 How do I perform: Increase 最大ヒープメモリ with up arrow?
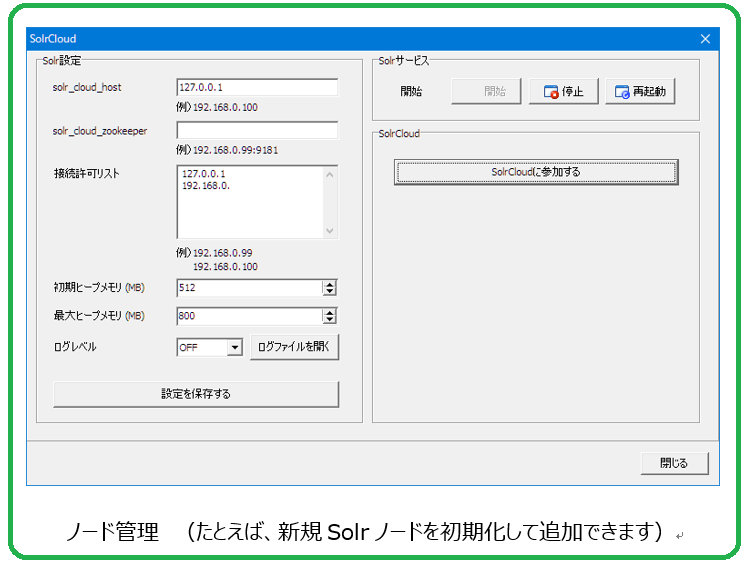coord(330,312)
